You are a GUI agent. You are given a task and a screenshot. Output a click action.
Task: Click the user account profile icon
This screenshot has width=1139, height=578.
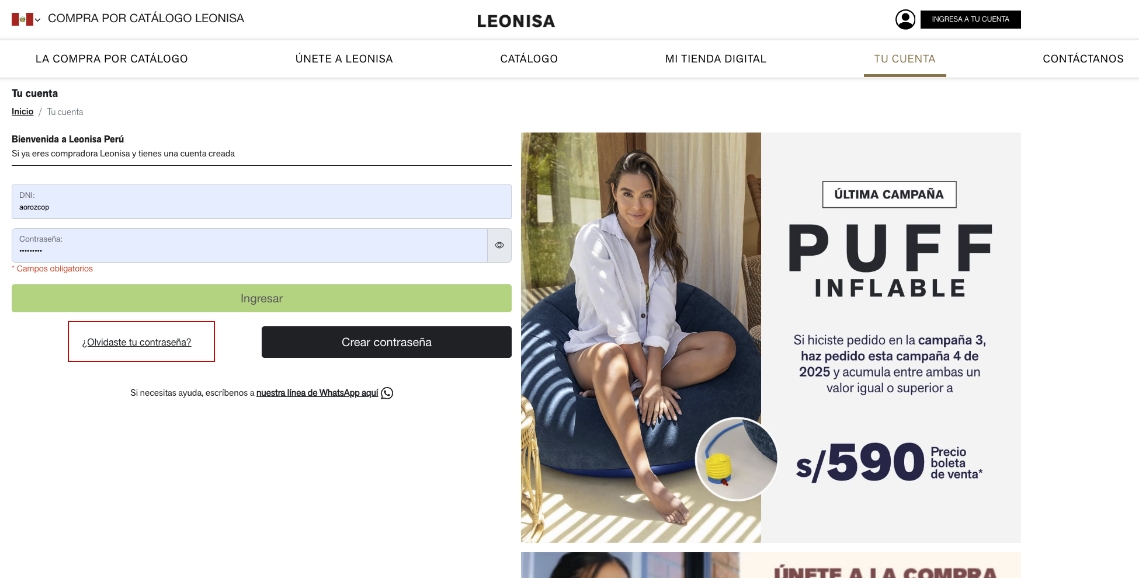coord(905,20)
